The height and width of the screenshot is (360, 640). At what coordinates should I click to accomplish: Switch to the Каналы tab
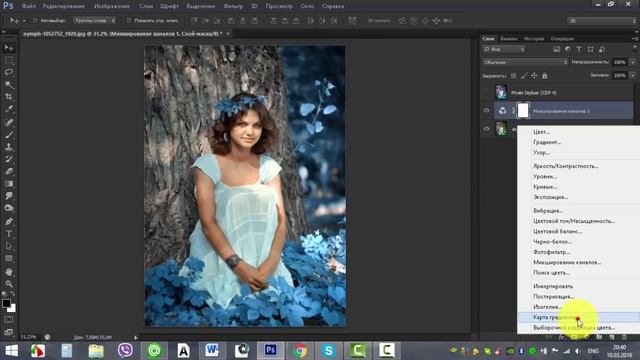point(509,39)
